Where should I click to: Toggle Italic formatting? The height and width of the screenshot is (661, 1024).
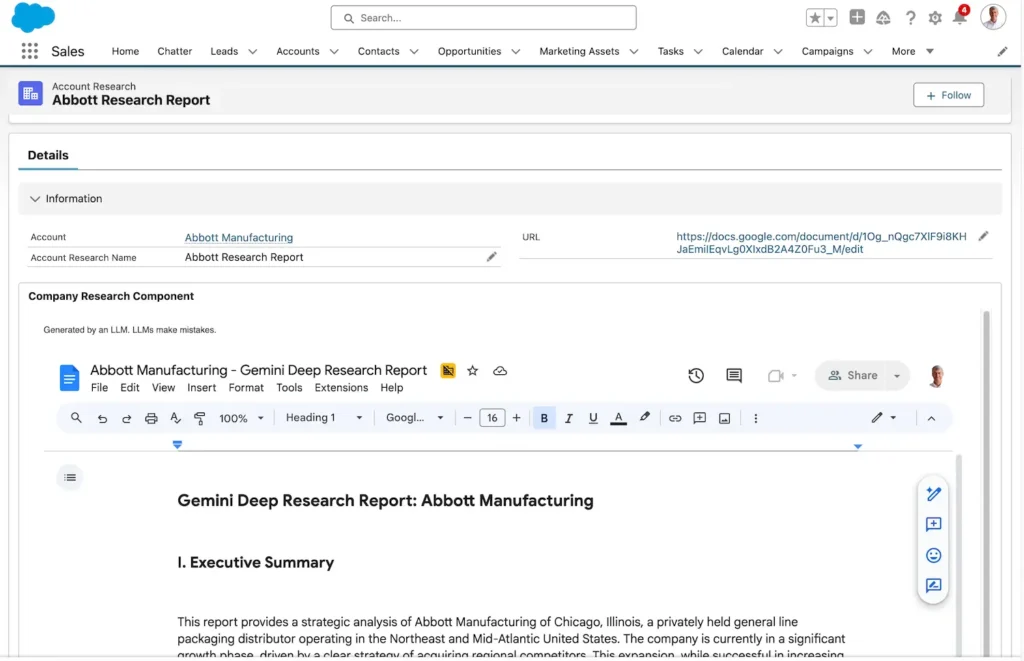click(569, 419)
